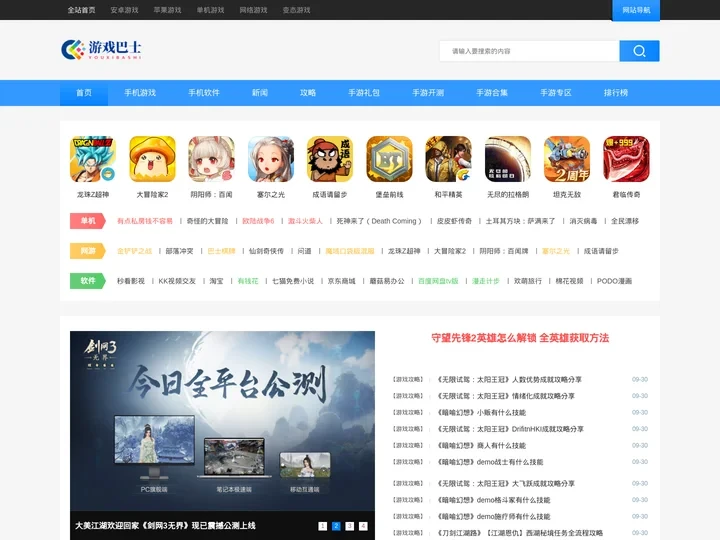Open article 《无限试驾：太阳王冠》大飞跃成就攻略分享

505,484
